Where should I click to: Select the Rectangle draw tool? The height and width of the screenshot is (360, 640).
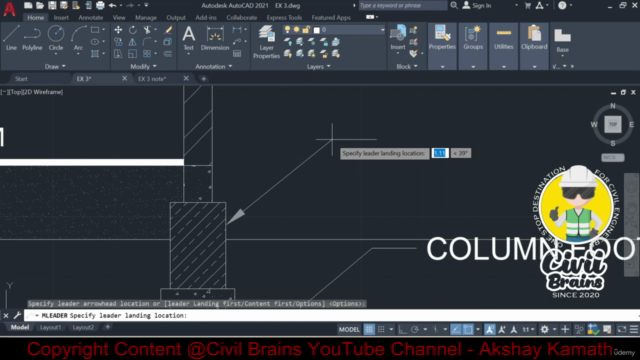tap(95, 30)
